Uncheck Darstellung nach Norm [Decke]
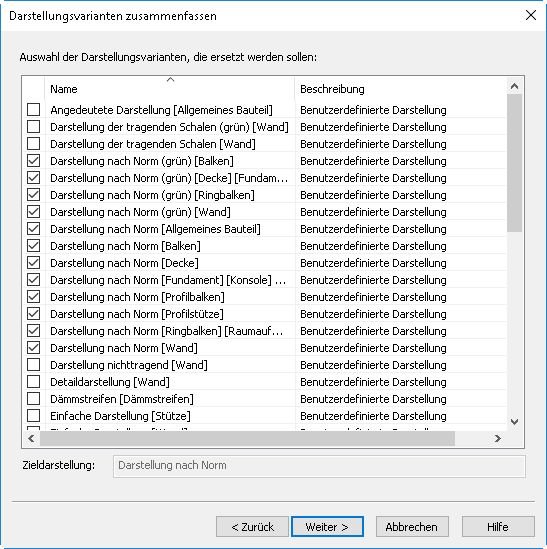Image resolution: width=547 pixels, height=549 pixels. (x=34, y=263)
